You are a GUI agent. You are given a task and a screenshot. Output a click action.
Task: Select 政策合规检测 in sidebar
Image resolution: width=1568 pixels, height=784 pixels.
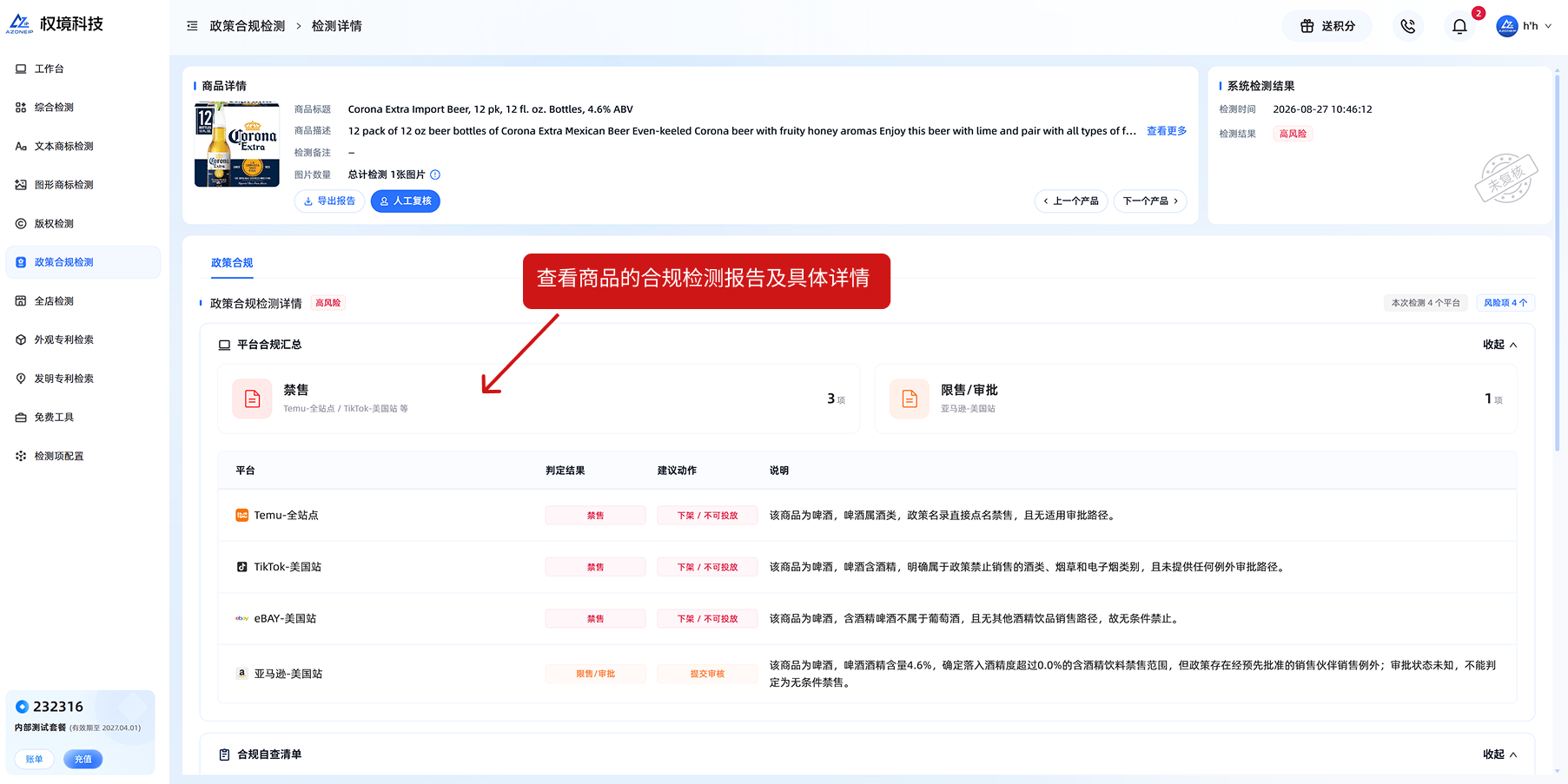83,262
